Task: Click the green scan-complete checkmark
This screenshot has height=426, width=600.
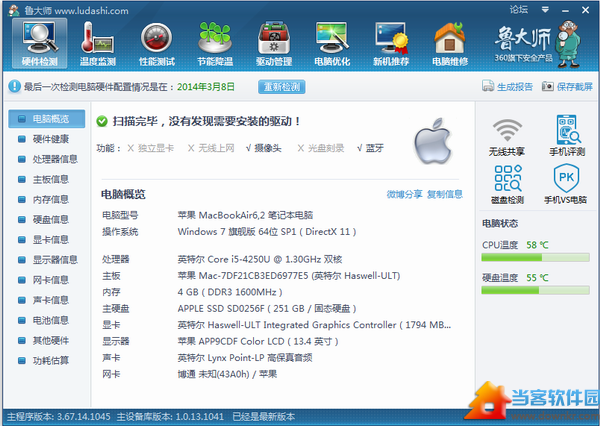Action: tap(102, 121)
